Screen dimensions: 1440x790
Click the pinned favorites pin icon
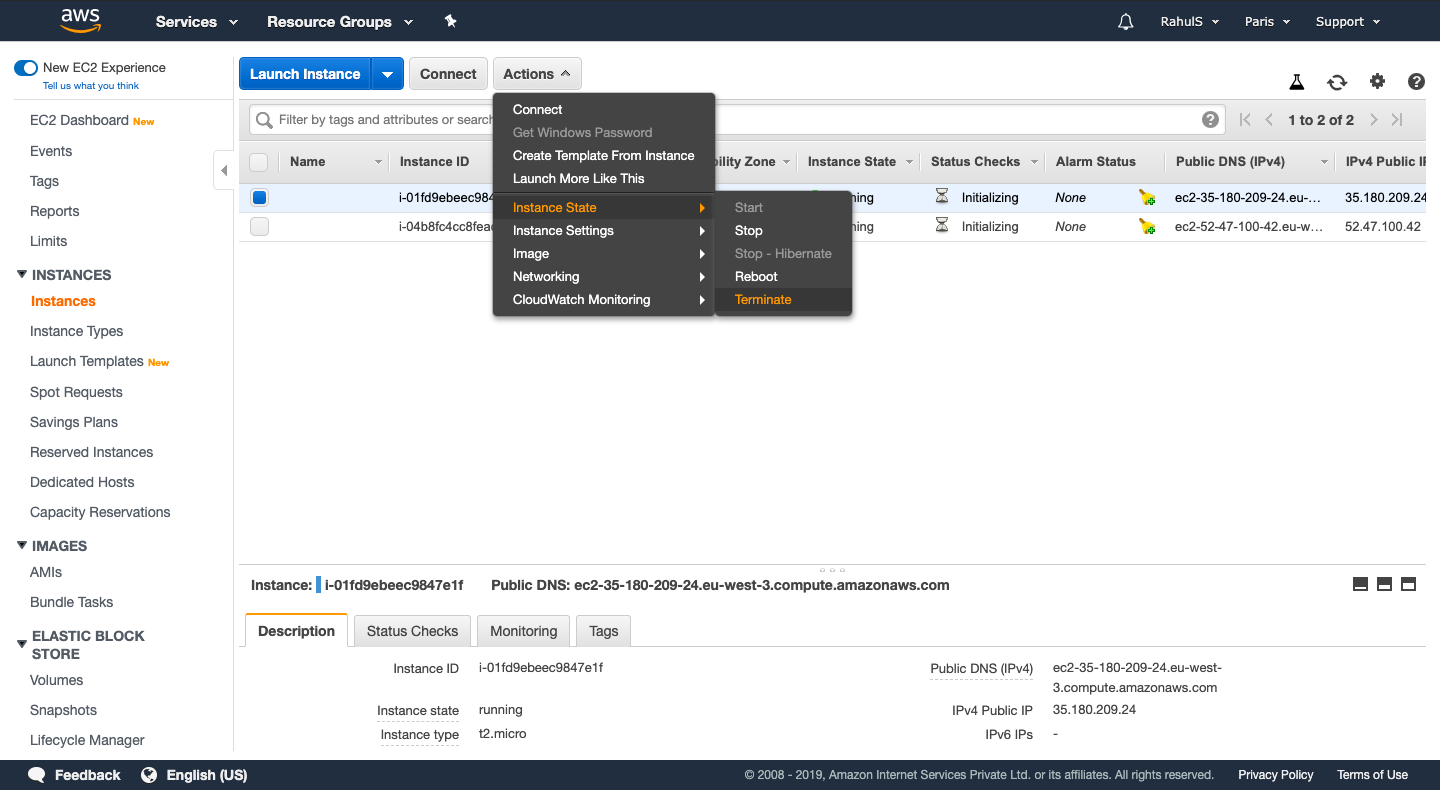pos(450,20)
